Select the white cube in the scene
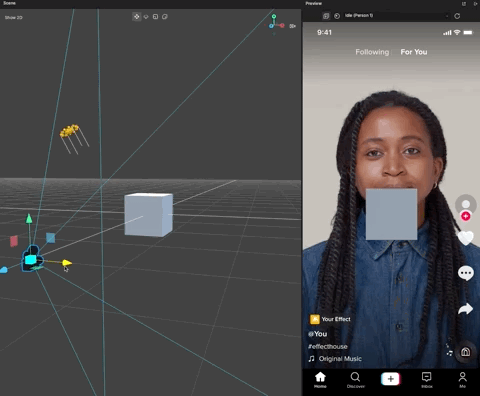This screenshot has width=480, height=396. coord(149,215)
